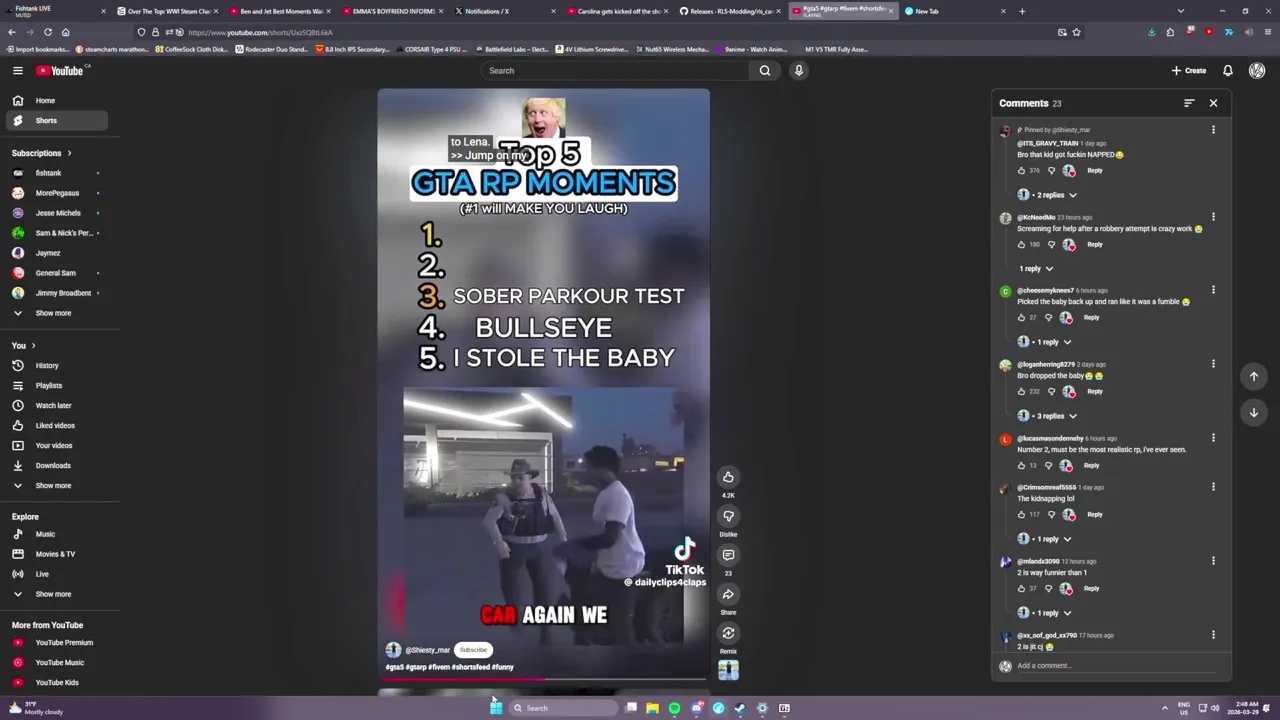
Task: Open YouTube Music from the sidebar
Action: pyautogui.click(x=57, y=662)
